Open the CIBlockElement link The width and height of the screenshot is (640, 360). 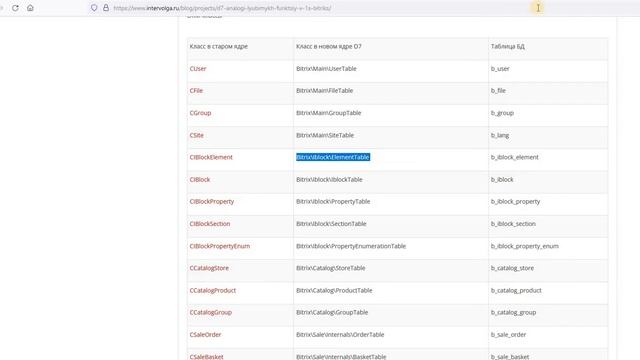(211, 157)
